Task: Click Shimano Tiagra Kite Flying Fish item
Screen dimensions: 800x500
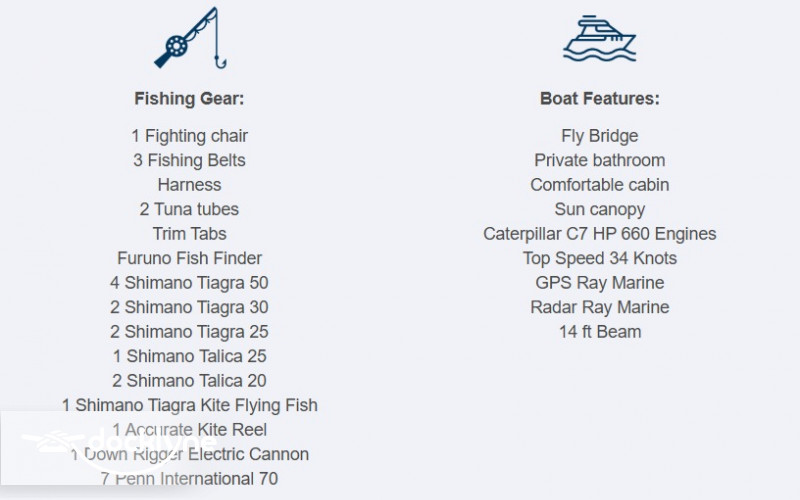Action: coord(189,405)
